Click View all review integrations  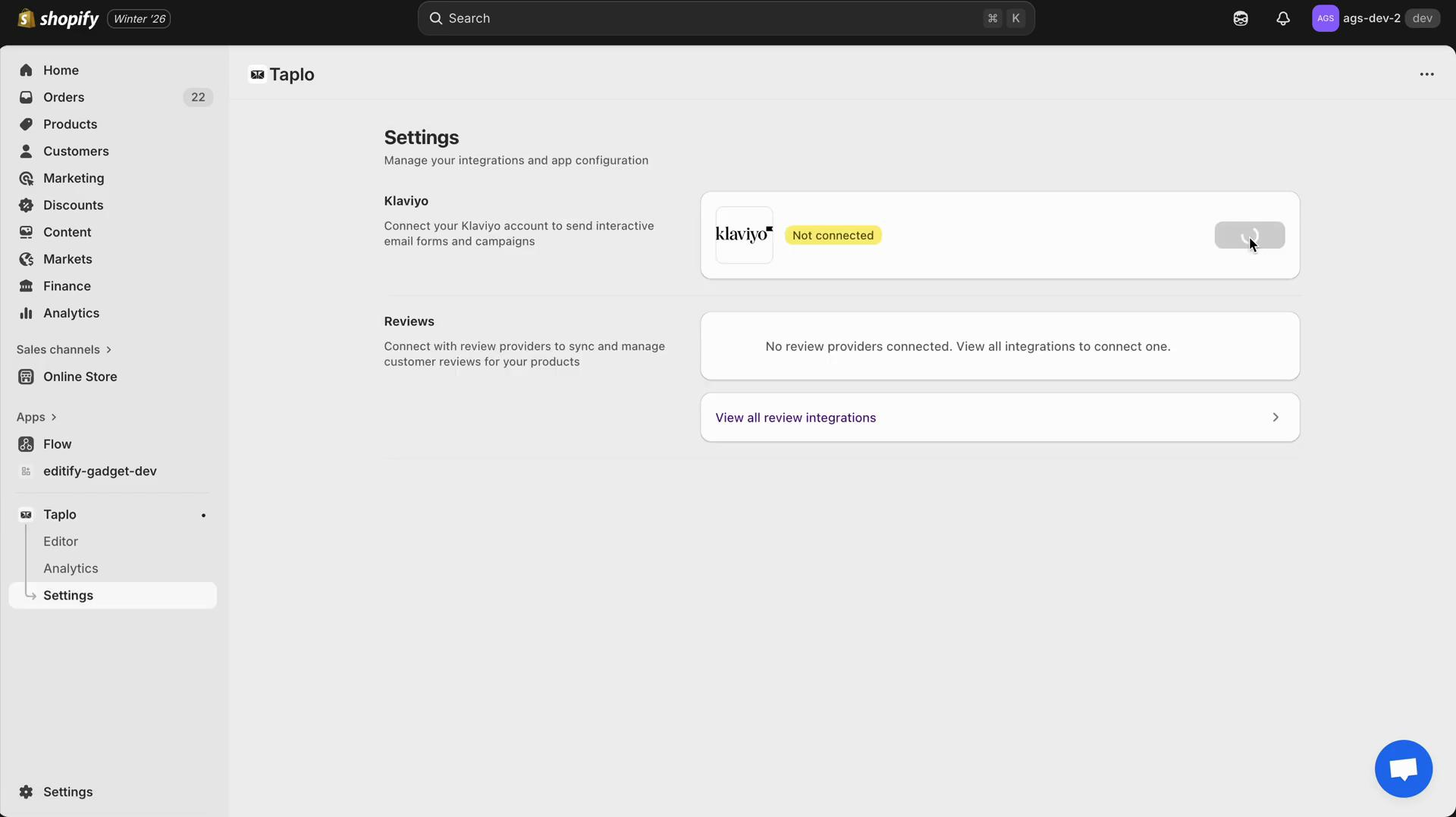click(796, 417)
